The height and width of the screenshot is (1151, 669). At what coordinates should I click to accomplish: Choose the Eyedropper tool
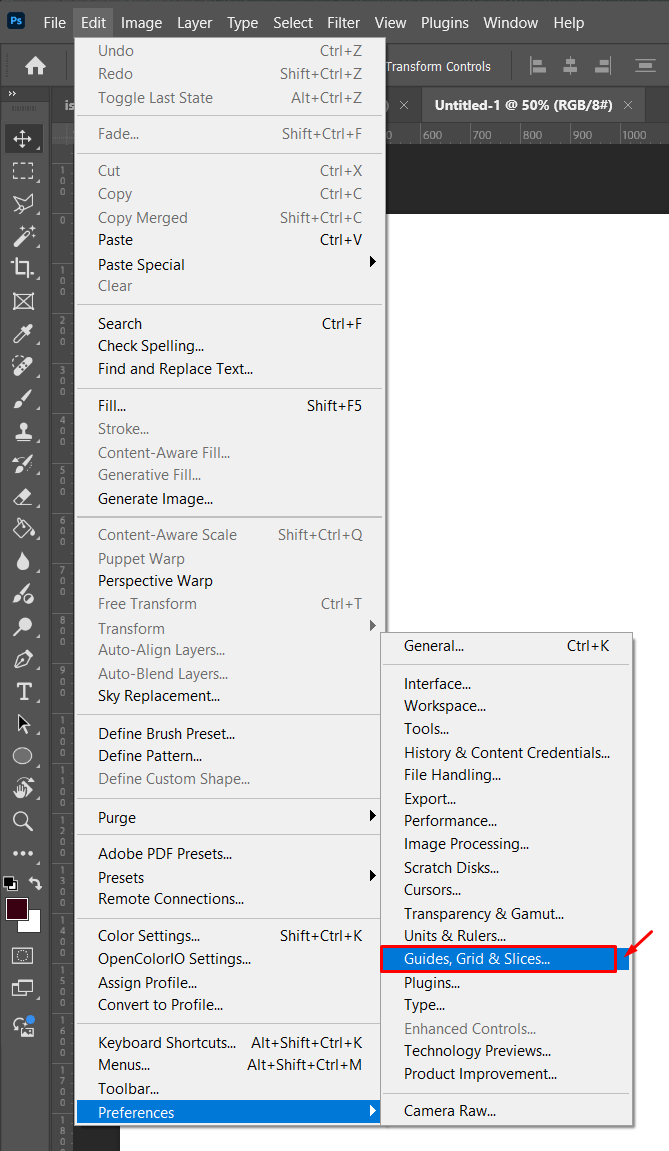tap(23, 334)
